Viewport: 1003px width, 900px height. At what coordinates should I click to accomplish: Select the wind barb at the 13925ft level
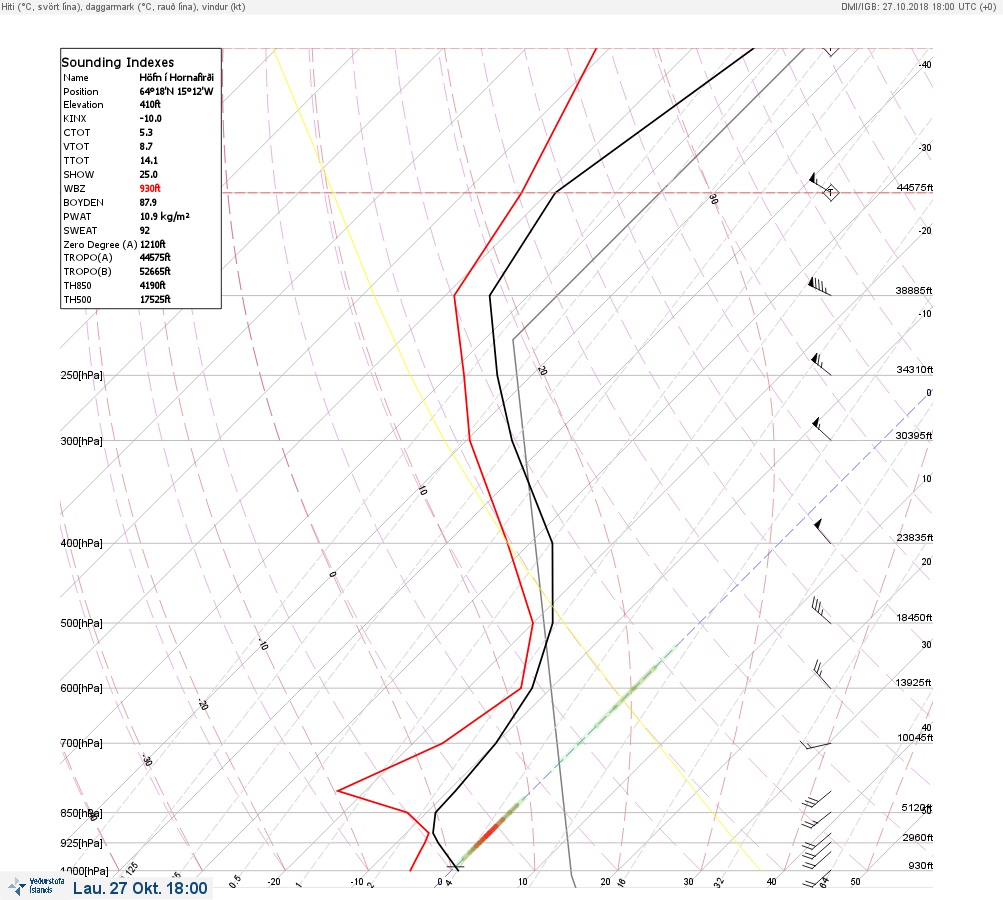click(822, 675)
